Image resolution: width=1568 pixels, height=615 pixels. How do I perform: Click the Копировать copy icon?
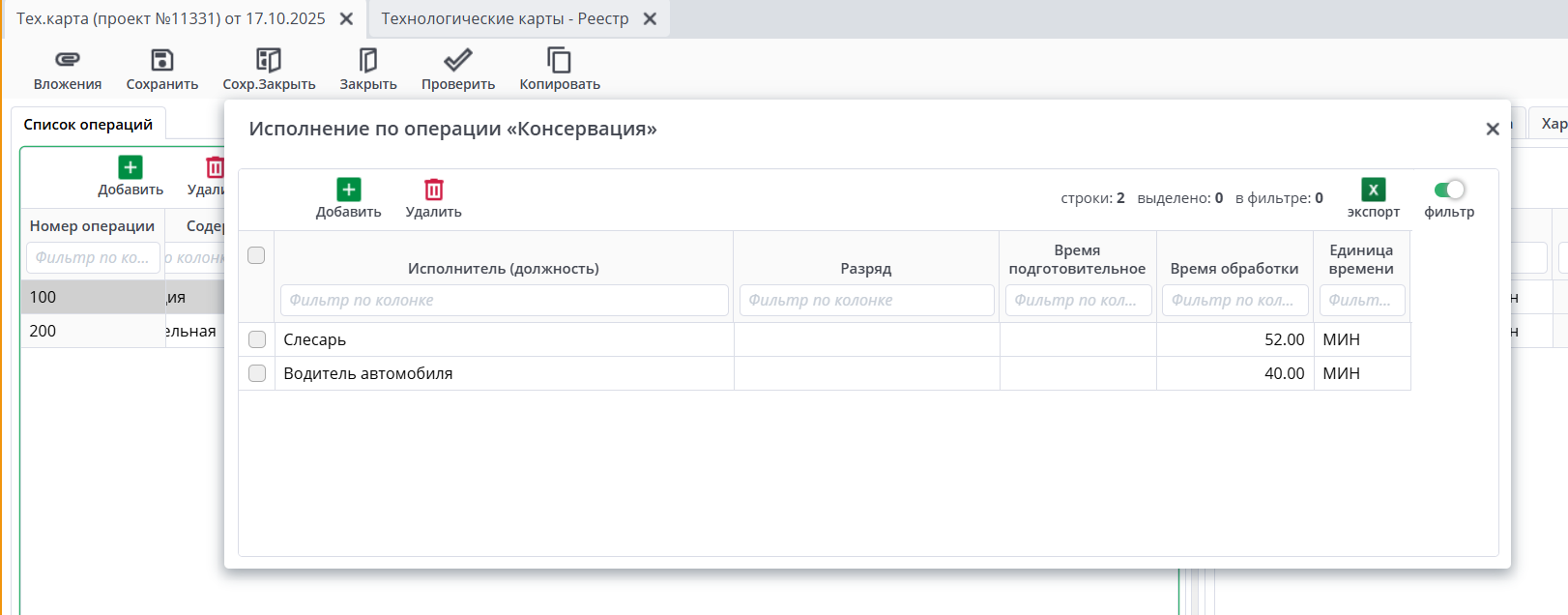559,61
